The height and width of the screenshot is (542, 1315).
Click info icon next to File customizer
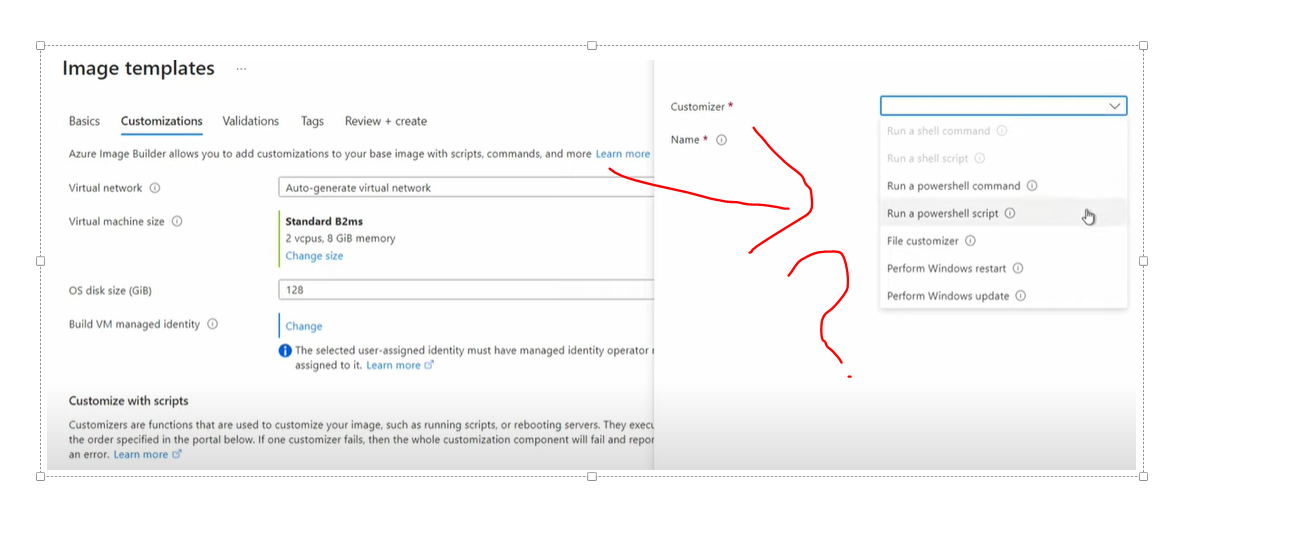(970, 241)
